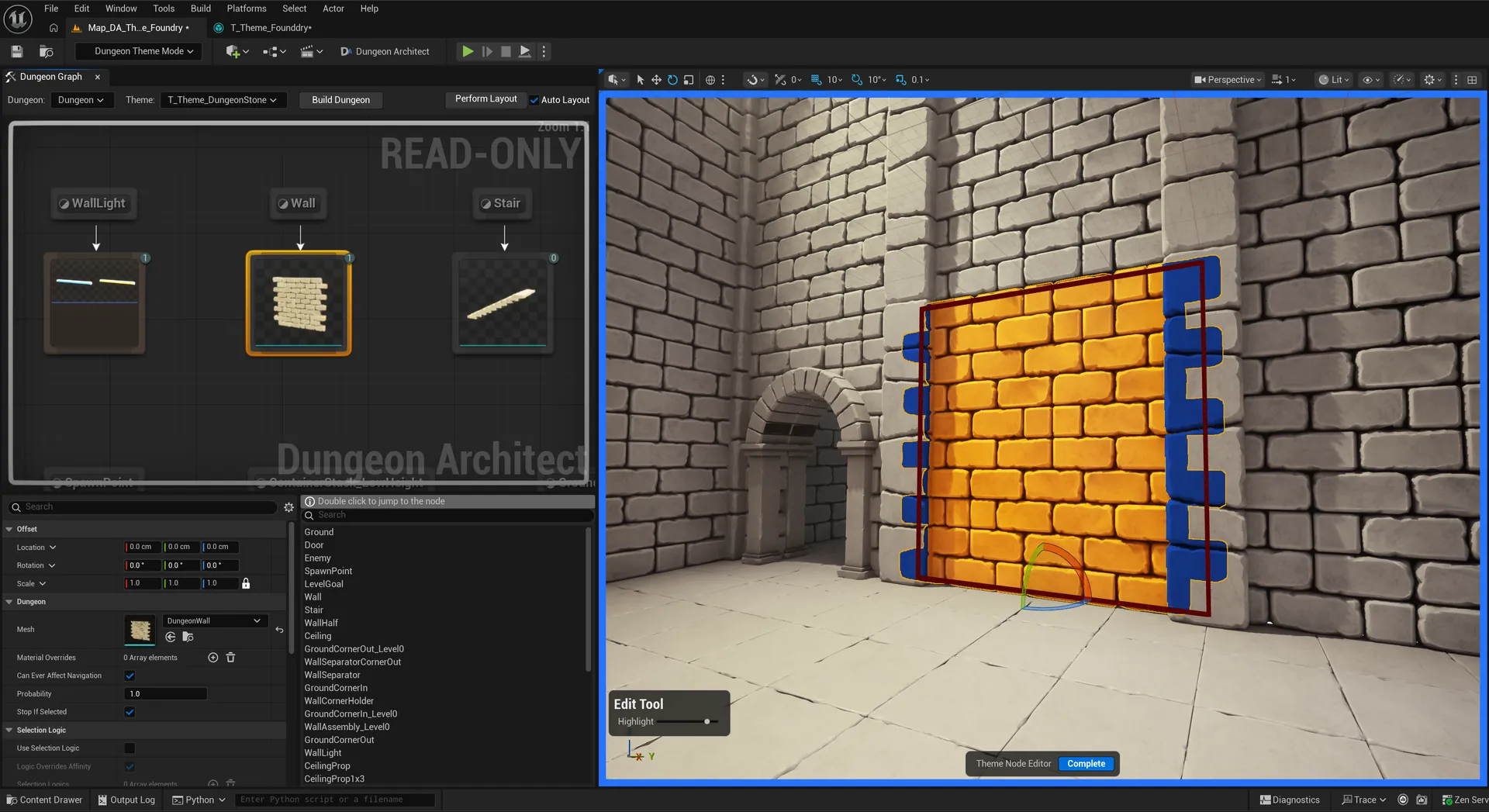Stop the simulation with the square button
The width and height of the screenshot is (1489, 812).
pyautogui.click(x=506, y=51)
